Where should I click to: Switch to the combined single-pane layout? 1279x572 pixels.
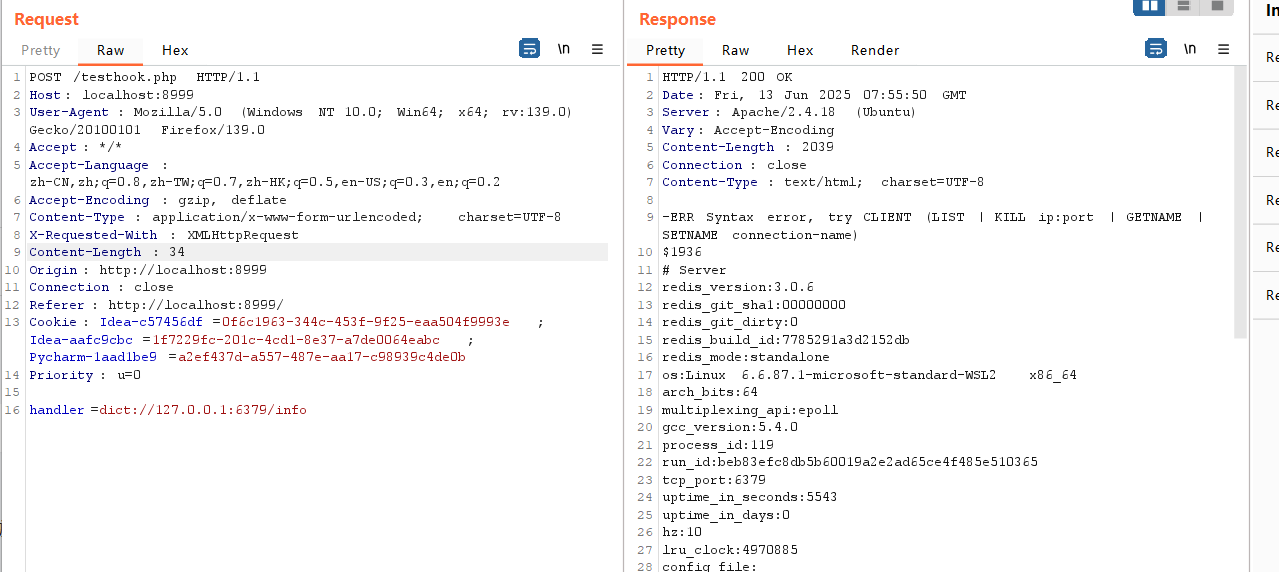tap(1217, 6)
